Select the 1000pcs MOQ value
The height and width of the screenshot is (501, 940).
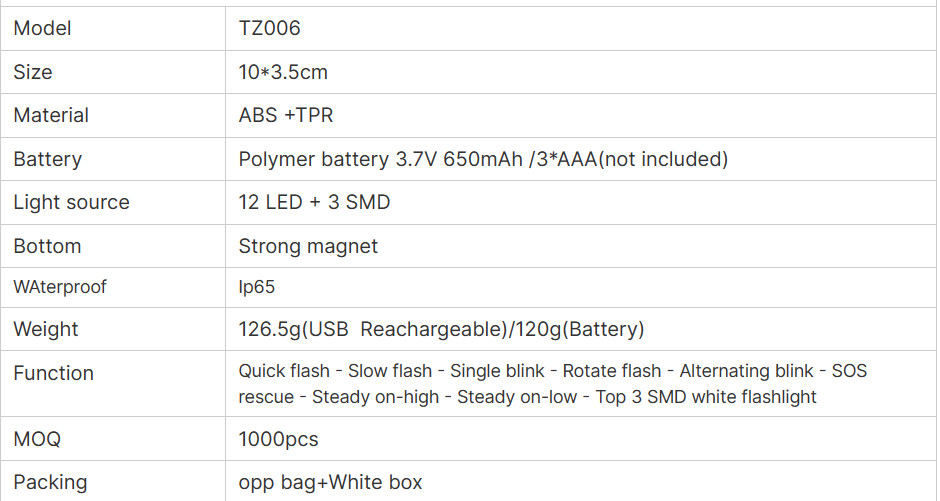(x=278, y=439)
